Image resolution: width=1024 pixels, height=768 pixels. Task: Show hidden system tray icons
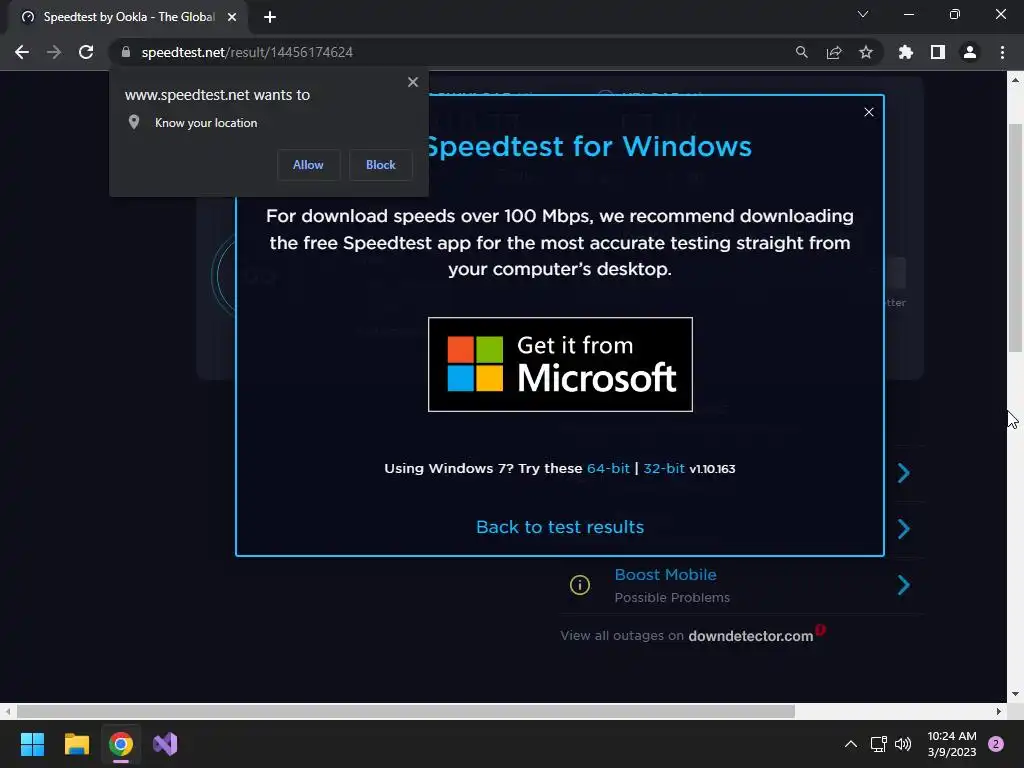(850, 744)
